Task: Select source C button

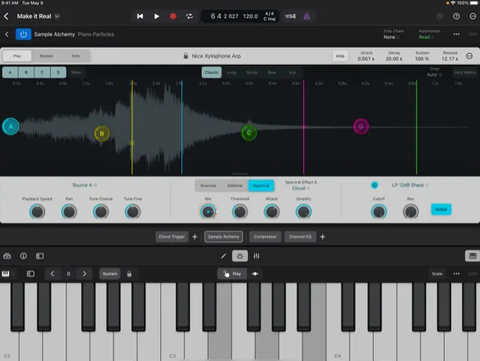Action: pyautogui.click(x=42, y=72)
